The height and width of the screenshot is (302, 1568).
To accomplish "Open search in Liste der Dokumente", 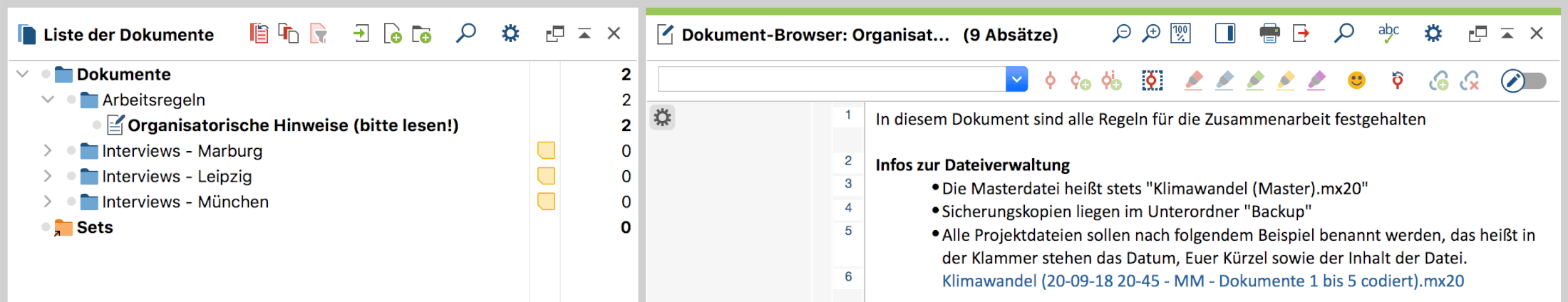I will pos(466,33).
